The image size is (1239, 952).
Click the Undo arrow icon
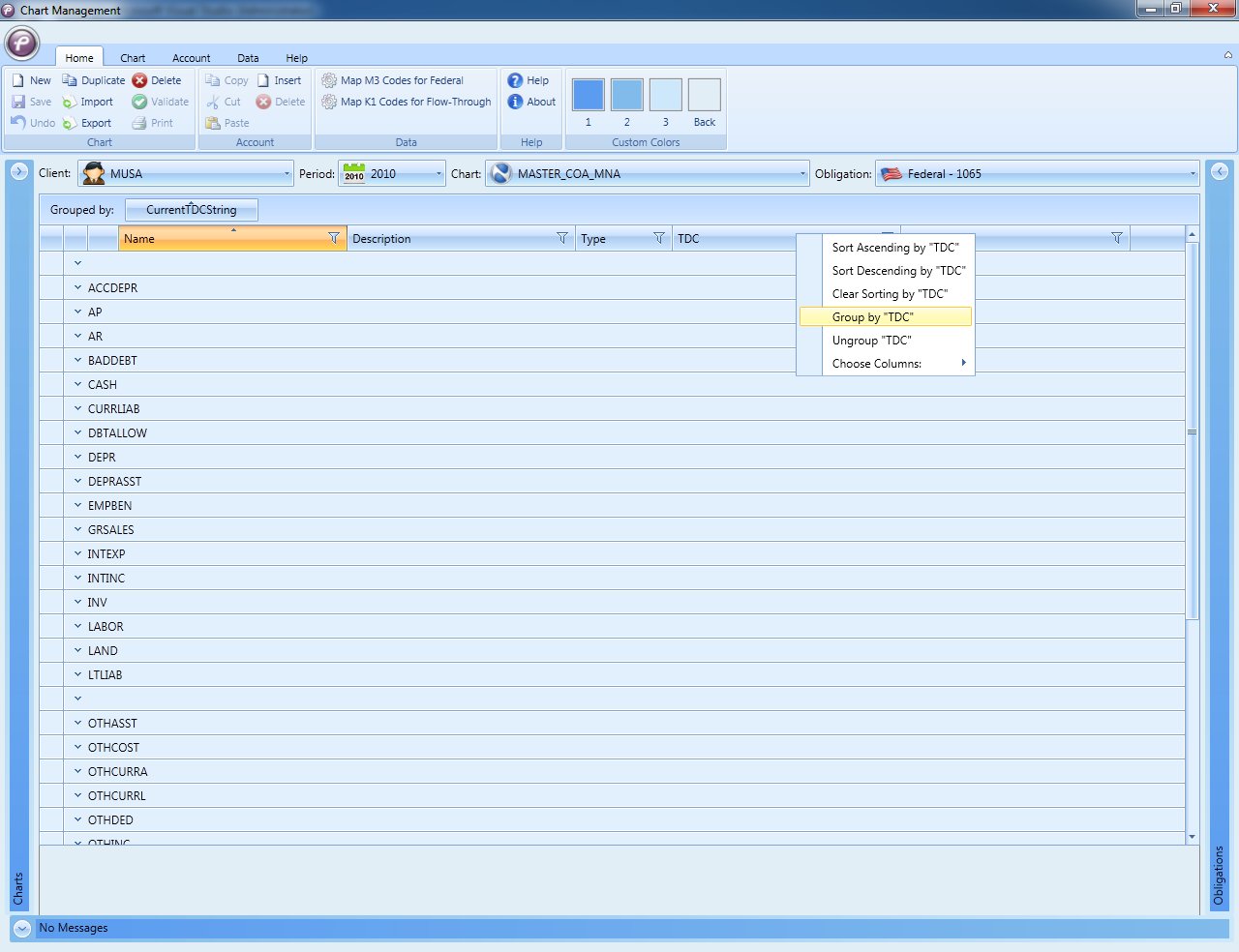coord(18,123)
